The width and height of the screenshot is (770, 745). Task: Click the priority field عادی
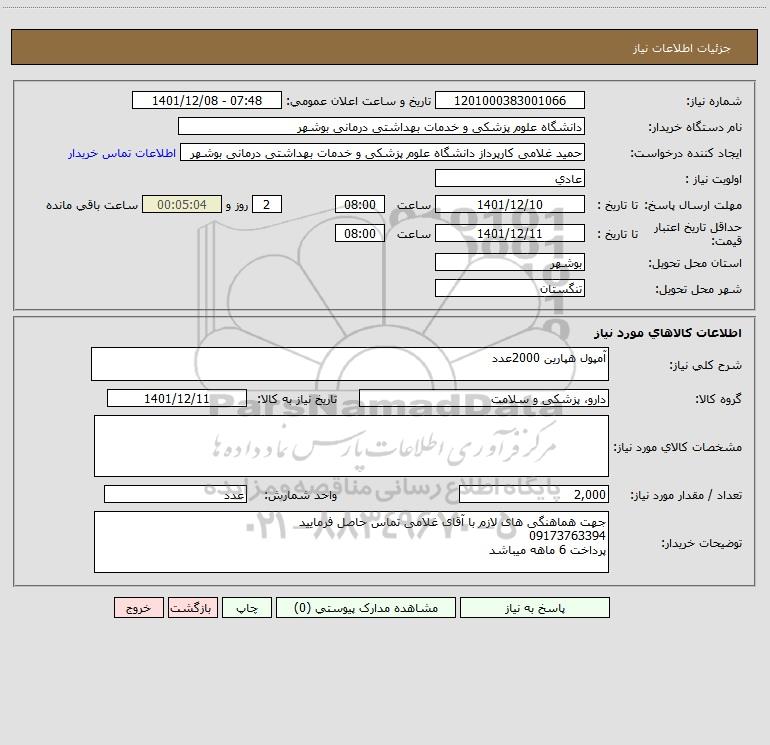click(510, 178)
